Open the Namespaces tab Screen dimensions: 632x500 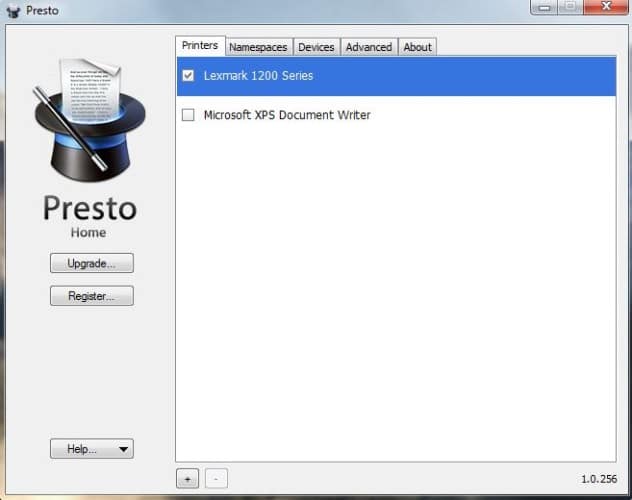click(x=258, y=47)
